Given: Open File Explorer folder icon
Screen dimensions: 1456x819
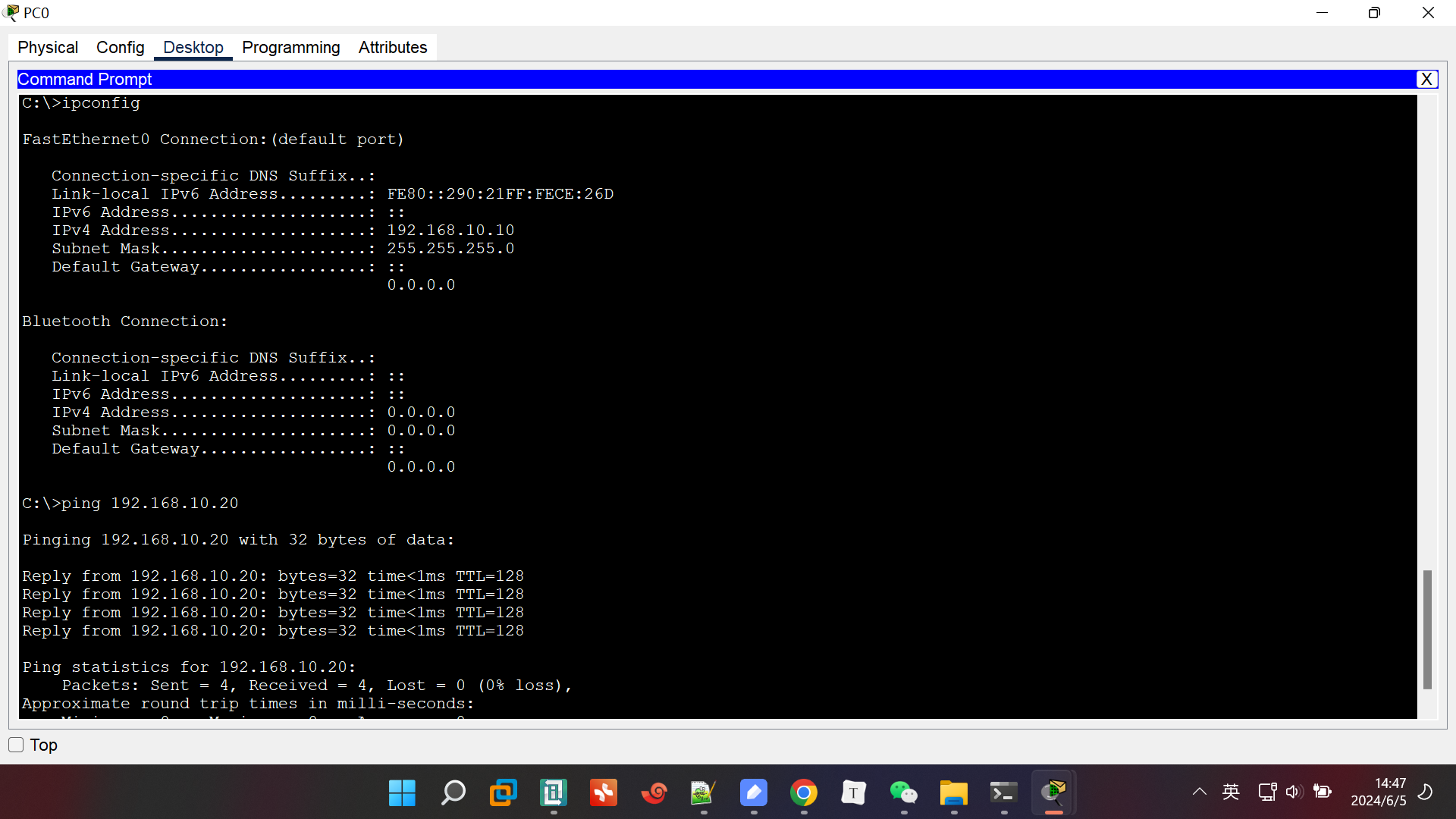Looking at the screenshot, I should click(x=953, y=793).
